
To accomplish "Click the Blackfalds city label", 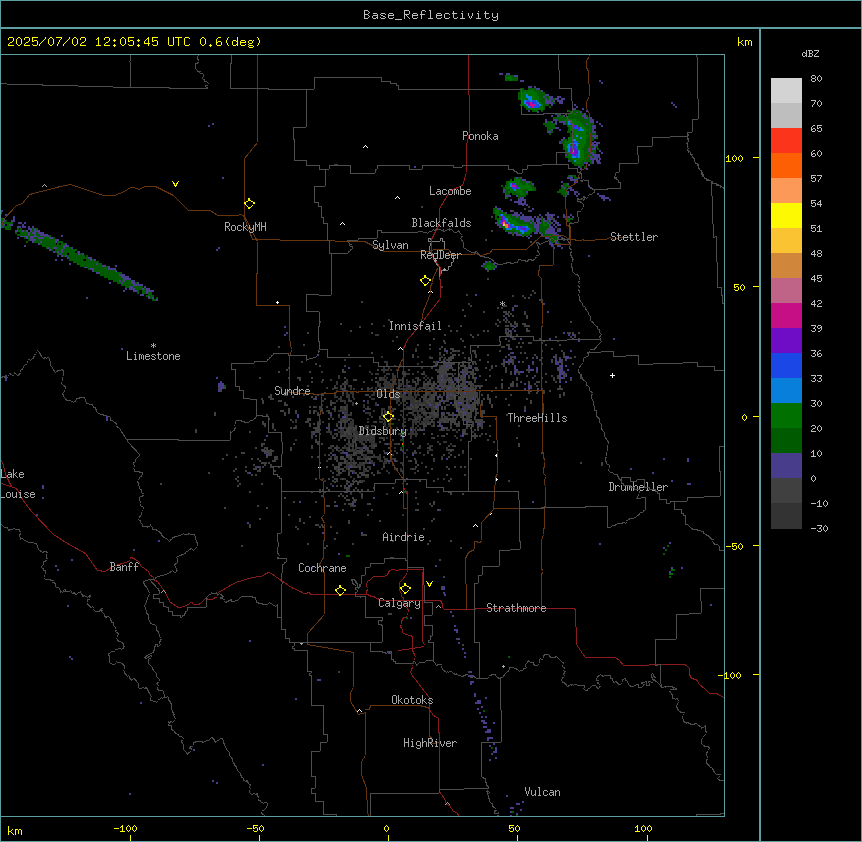I will coord(441,223).
